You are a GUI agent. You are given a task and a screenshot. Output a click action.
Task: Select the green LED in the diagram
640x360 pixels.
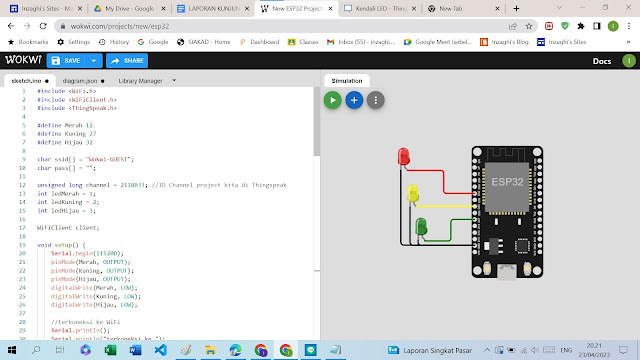coord(421,227)
